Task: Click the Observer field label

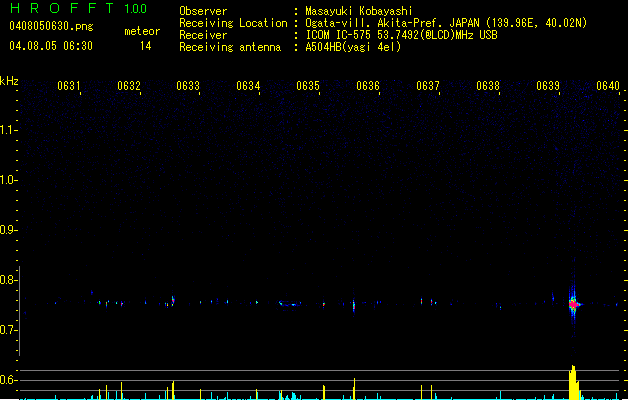Action: [203, 11]
